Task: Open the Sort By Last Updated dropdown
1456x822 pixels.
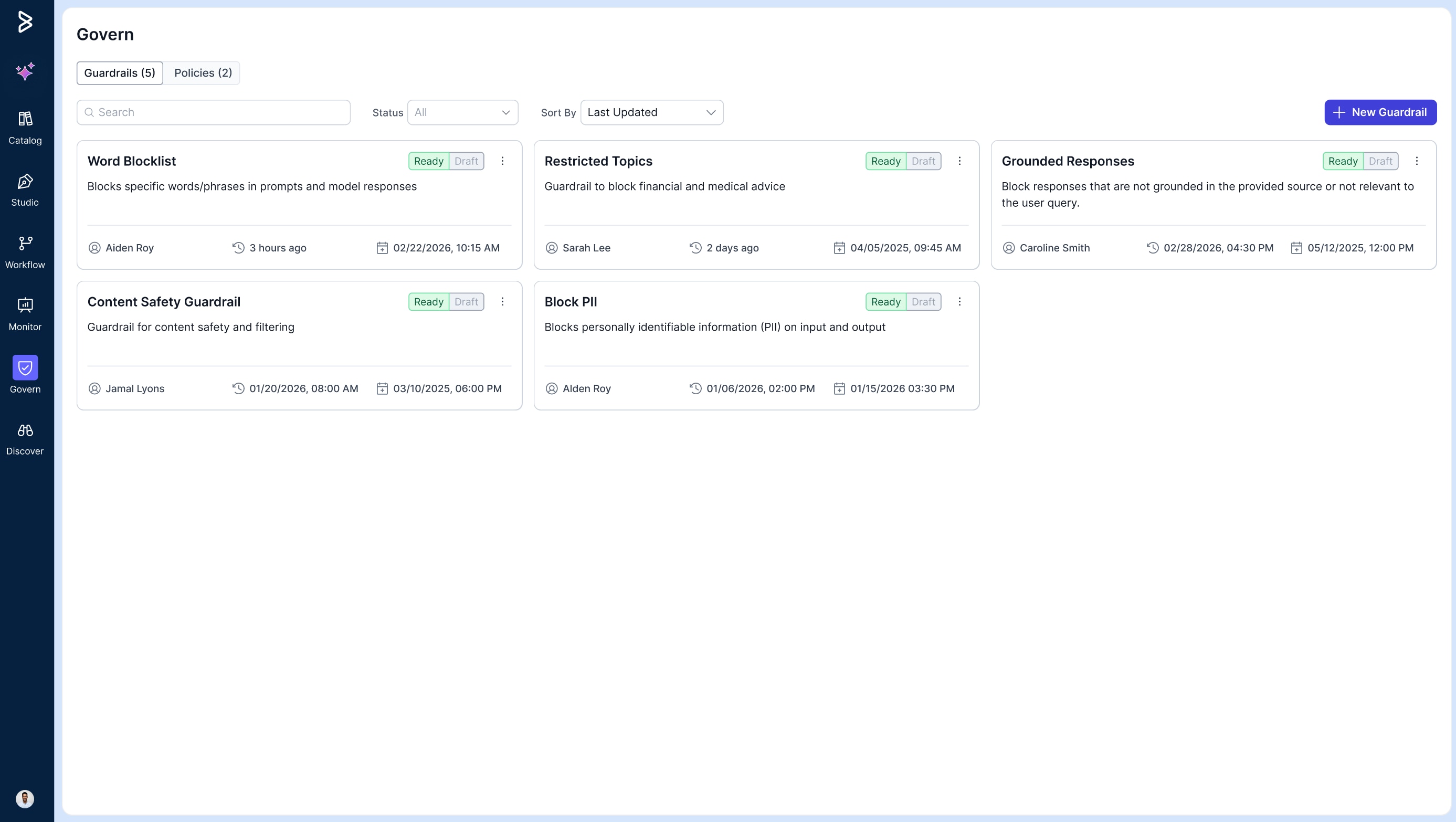Action: pos(651,112)
